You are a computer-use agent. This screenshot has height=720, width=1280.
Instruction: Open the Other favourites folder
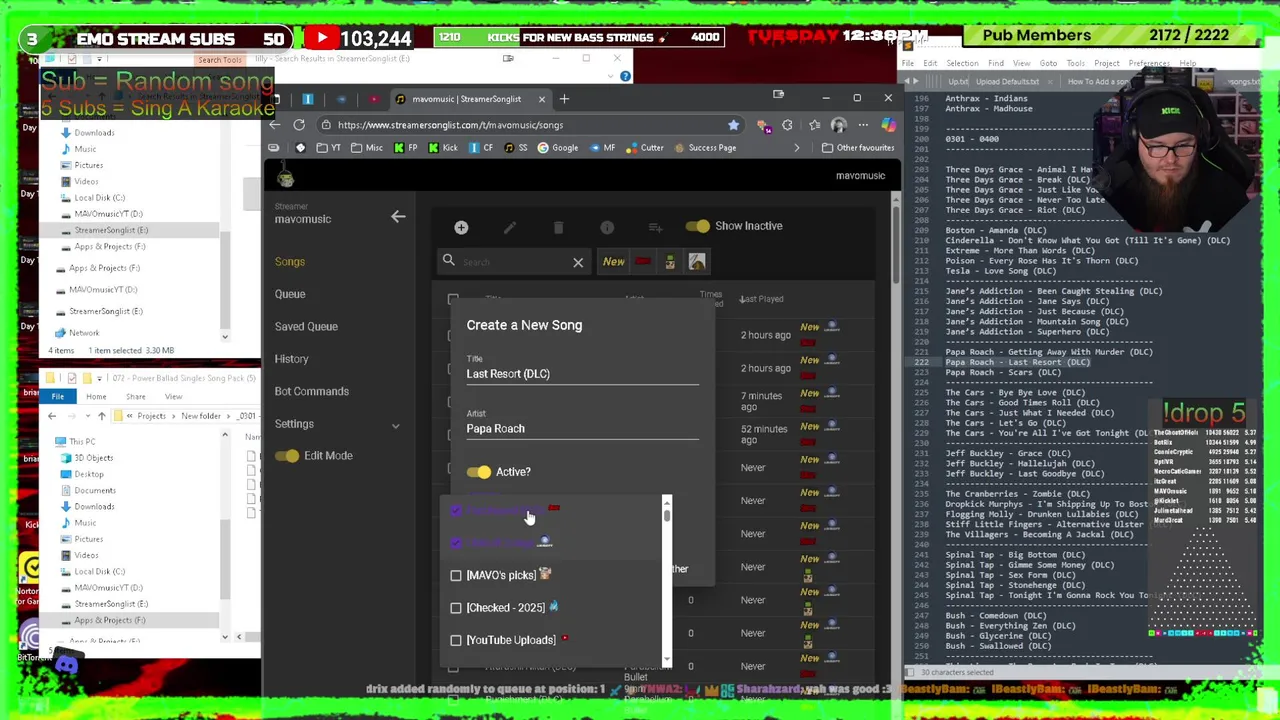coord(858,148)
